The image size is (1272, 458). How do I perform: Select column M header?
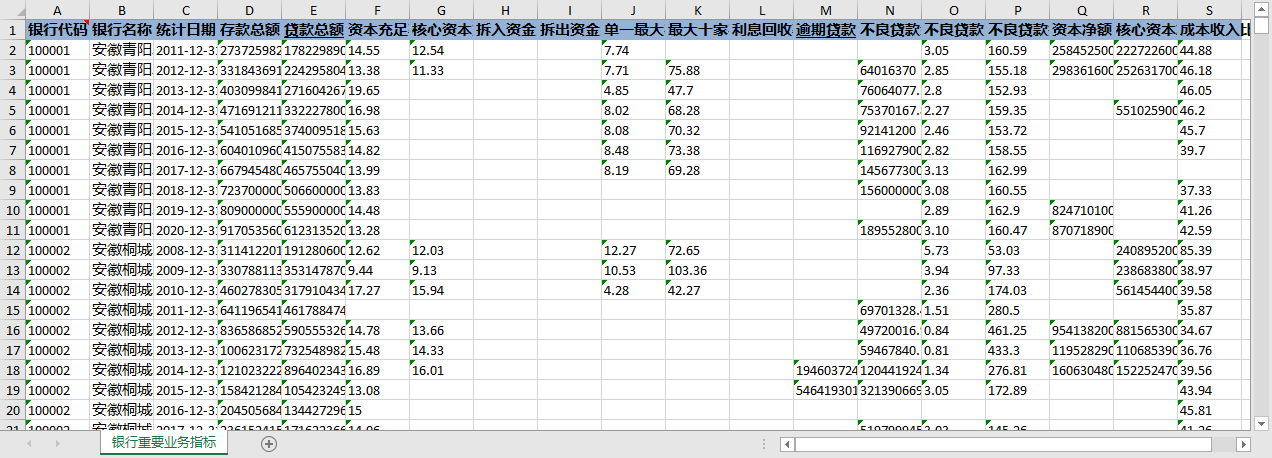pyautogui.click(x=825, y=9)
